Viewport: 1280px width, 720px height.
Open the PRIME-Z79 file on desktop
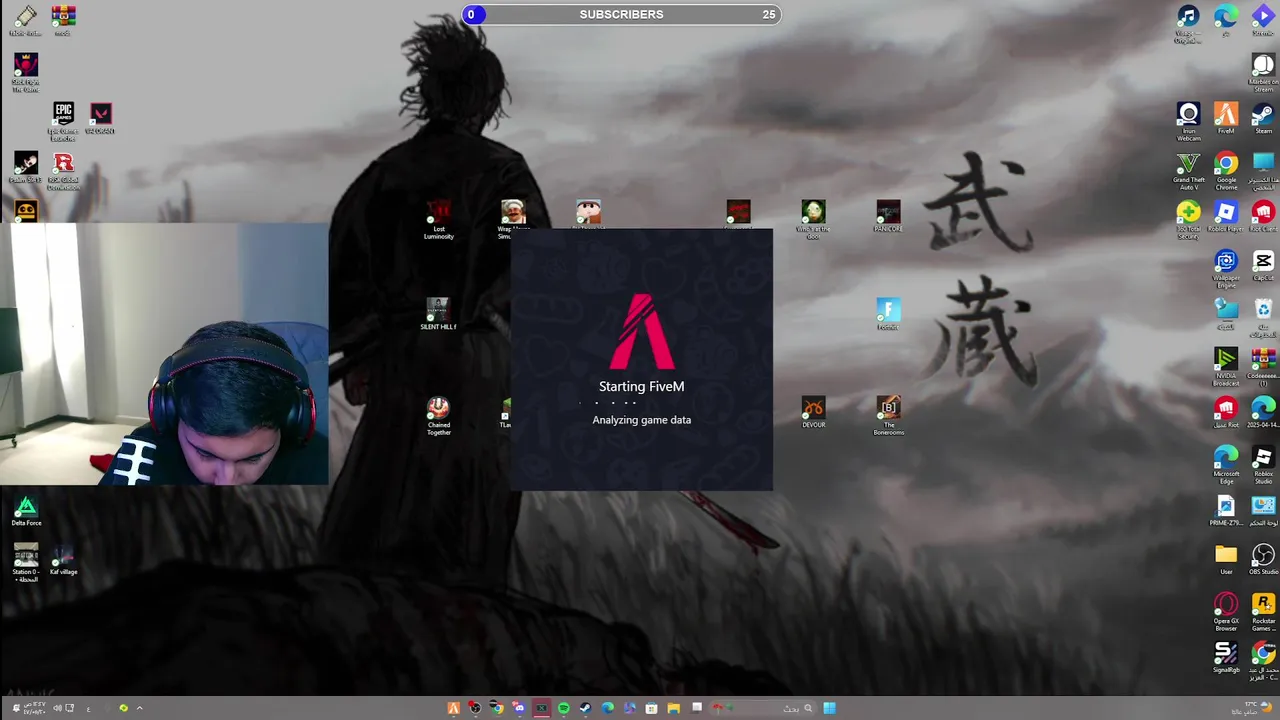[1226, 510]
